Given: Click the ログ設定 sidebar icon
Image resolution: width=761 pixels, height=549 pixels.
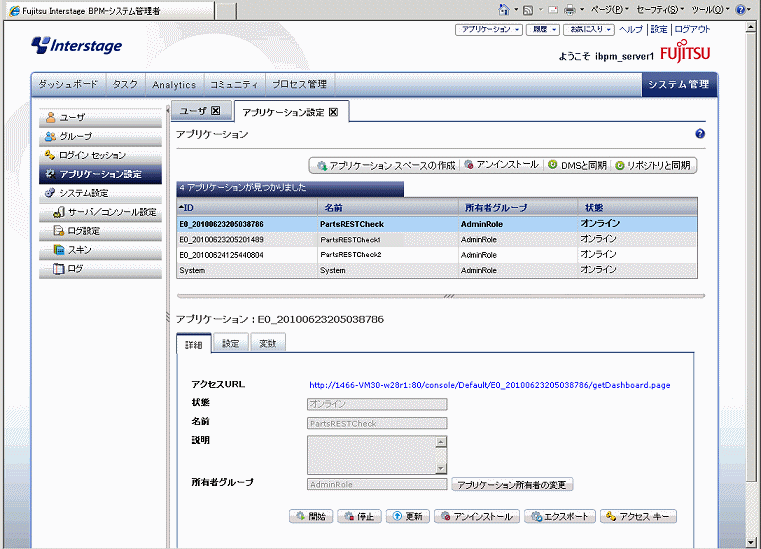Looking at the screenshot, I should [x=59, y=231].
